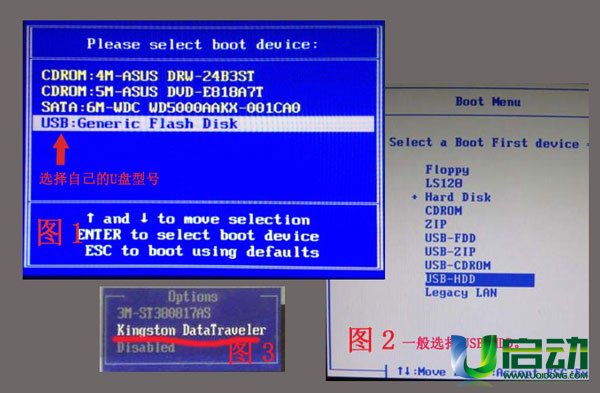Select Hard Disk in Boot Menu
This screenshot has height=393, width=600.
tap(458, 197)
